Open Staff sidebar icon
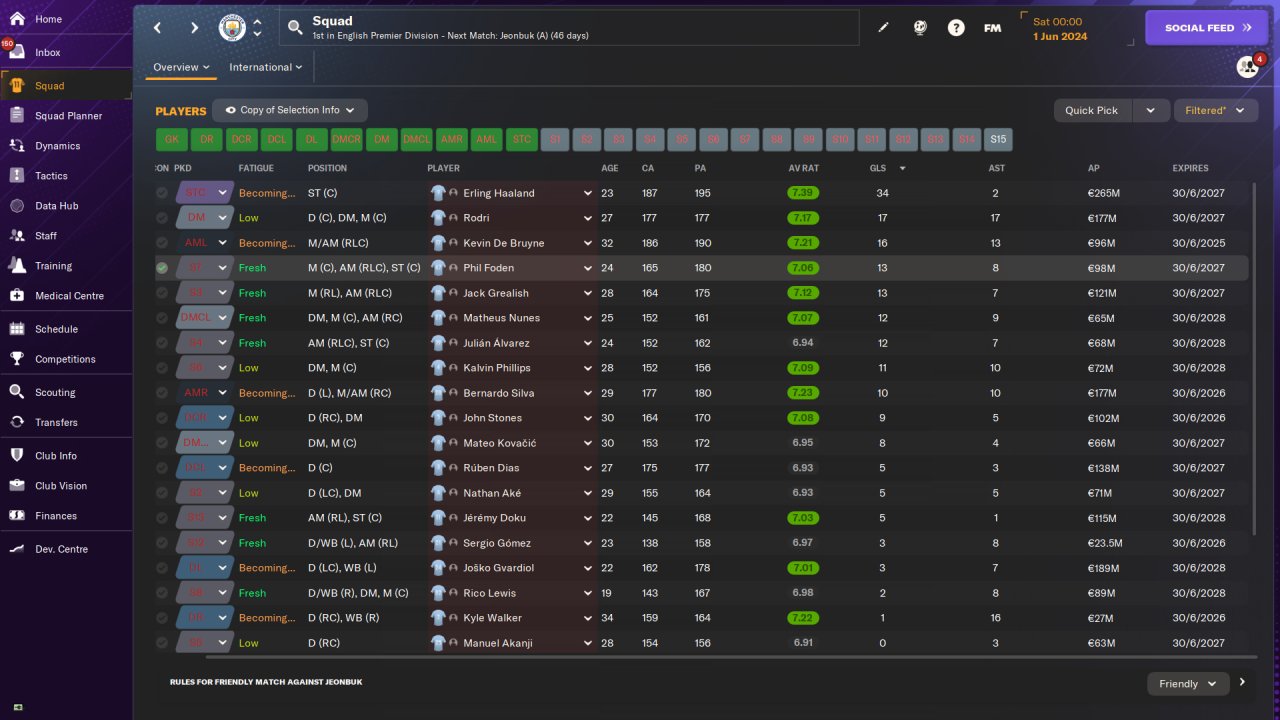Image resolution: width=1280 pixels, height=720 pixels. (17, 236)
